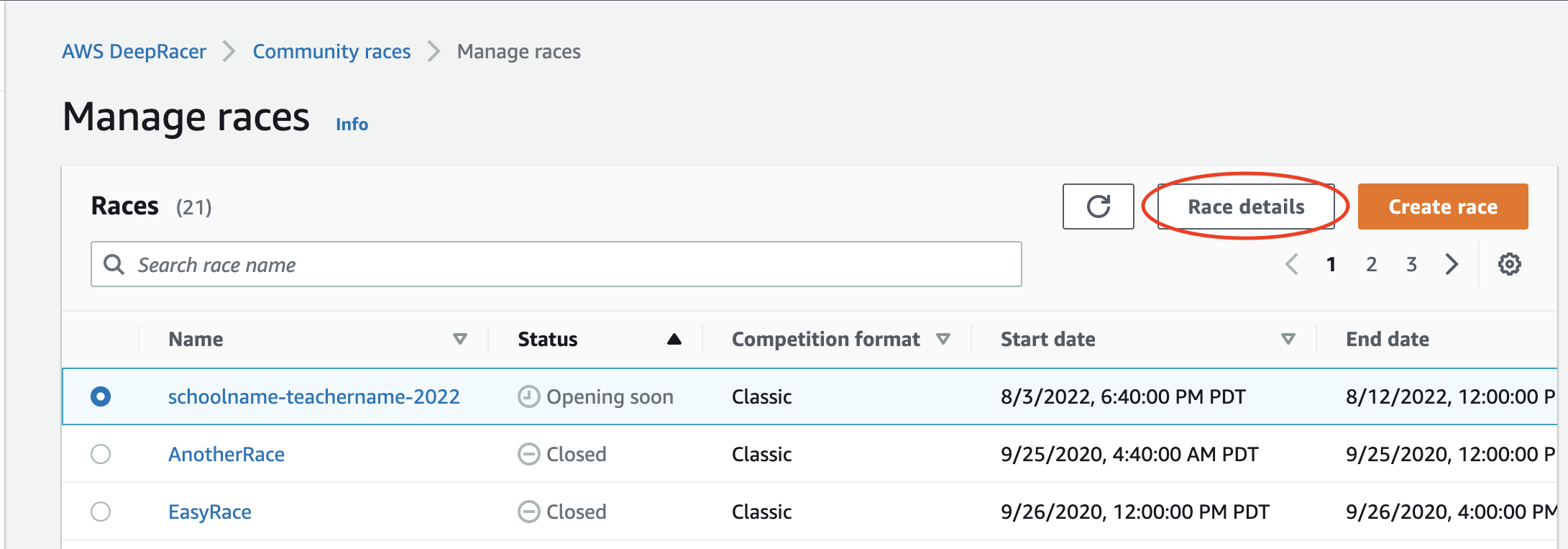This screenshot has width=1568, height=549.
Task: Click the Closed icon beside AnotherRace
Action: click(528, 454)
